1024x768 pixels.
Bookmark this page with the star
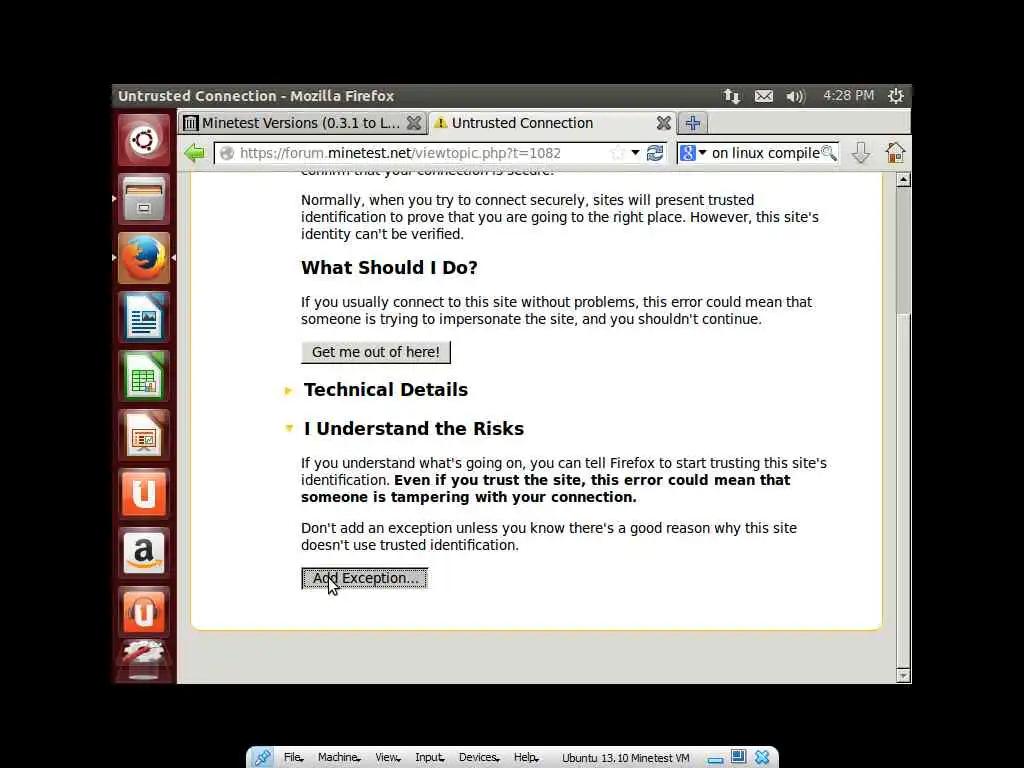point(617,153)
